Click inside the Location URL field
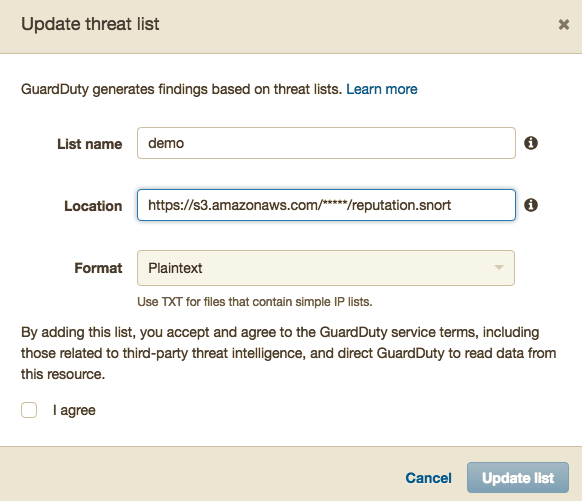 tap(326, 205)
